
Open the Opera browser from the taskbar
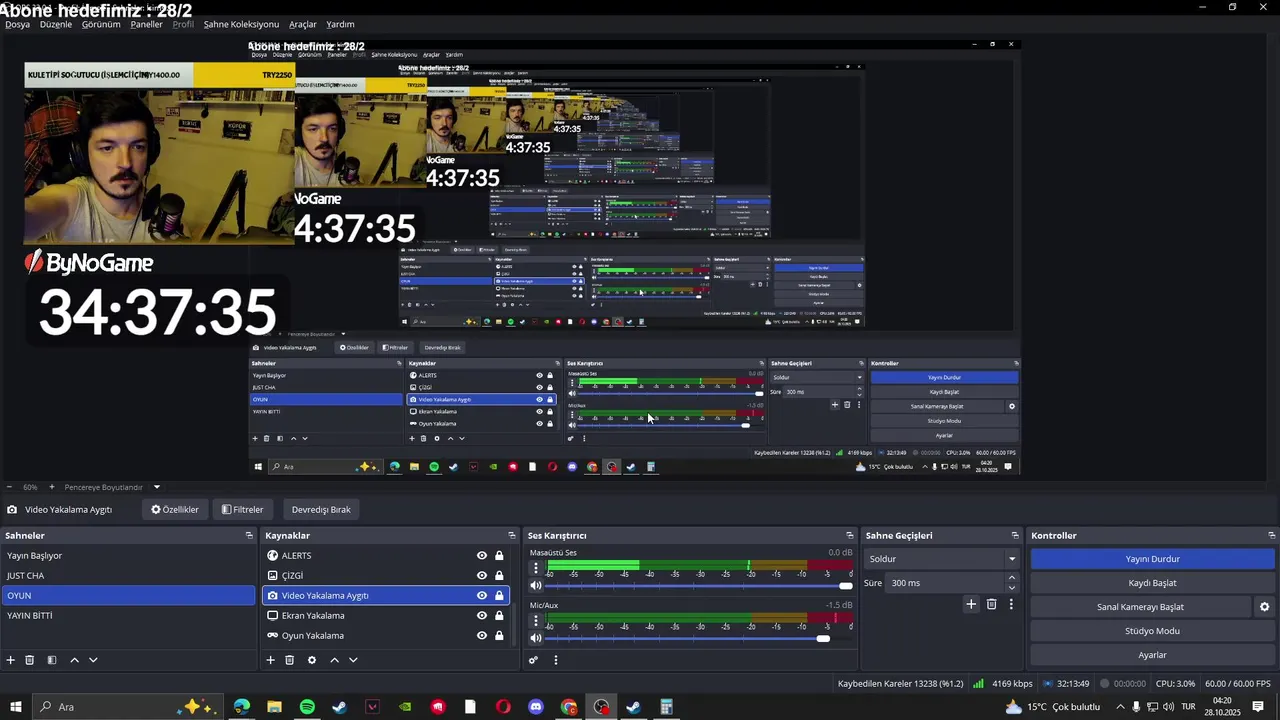pos(503,707)
